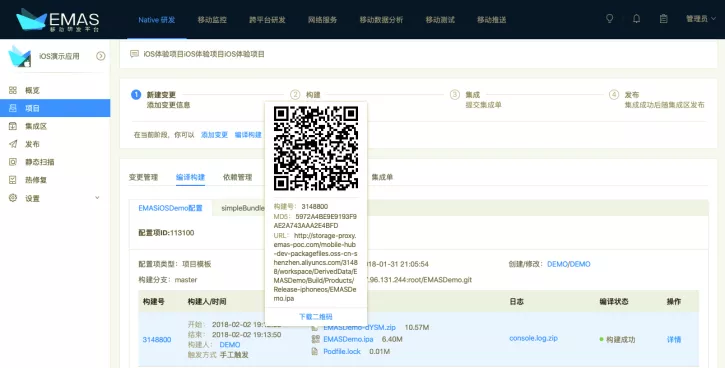Image resolution: width=725 pixels, height=368 pixels.
Task: Open the 管理员 user dropdown
Action: 700,19
